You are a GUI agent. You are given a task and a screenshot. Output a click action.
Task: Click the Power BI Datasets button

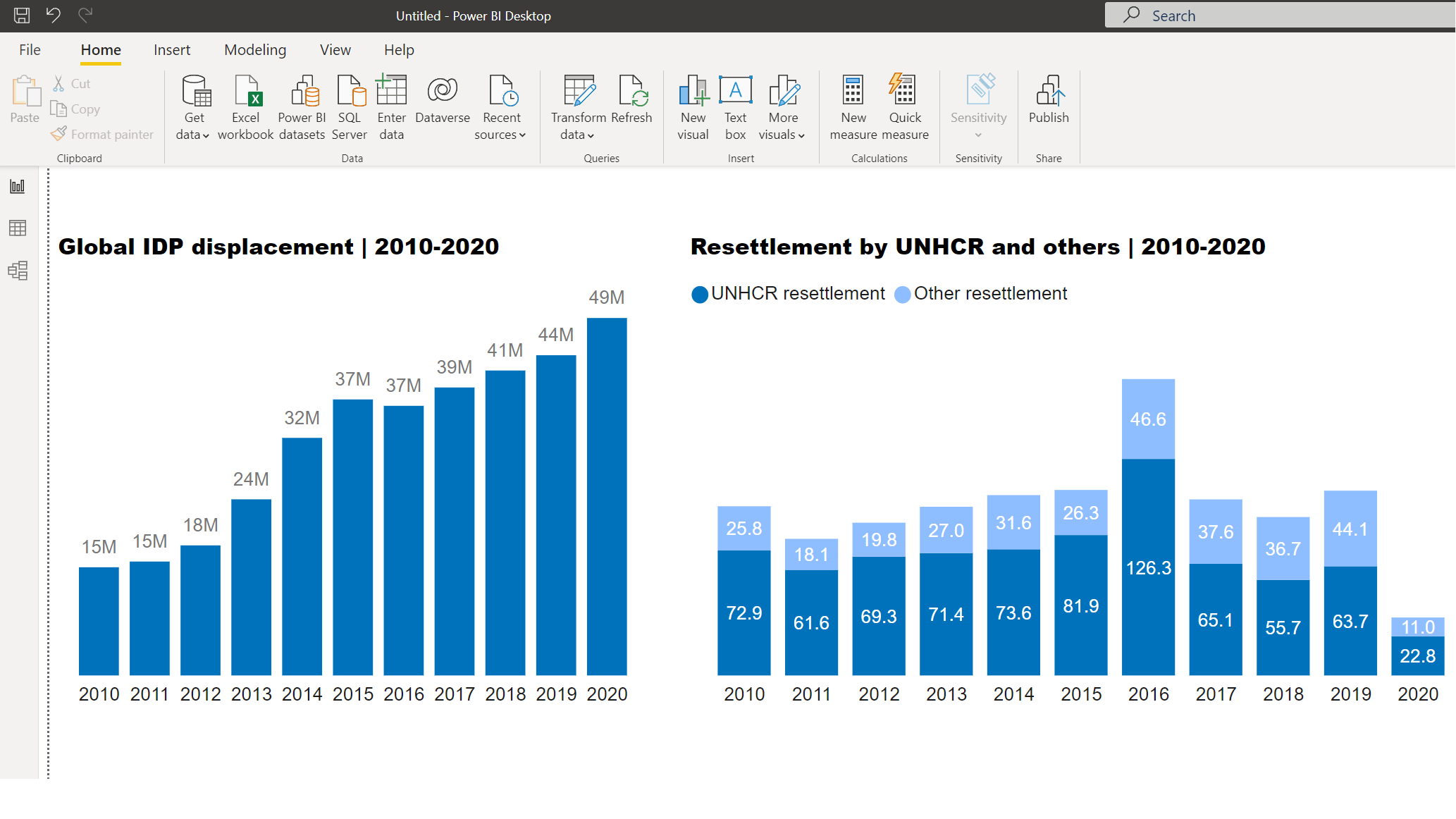click(302, 104)
